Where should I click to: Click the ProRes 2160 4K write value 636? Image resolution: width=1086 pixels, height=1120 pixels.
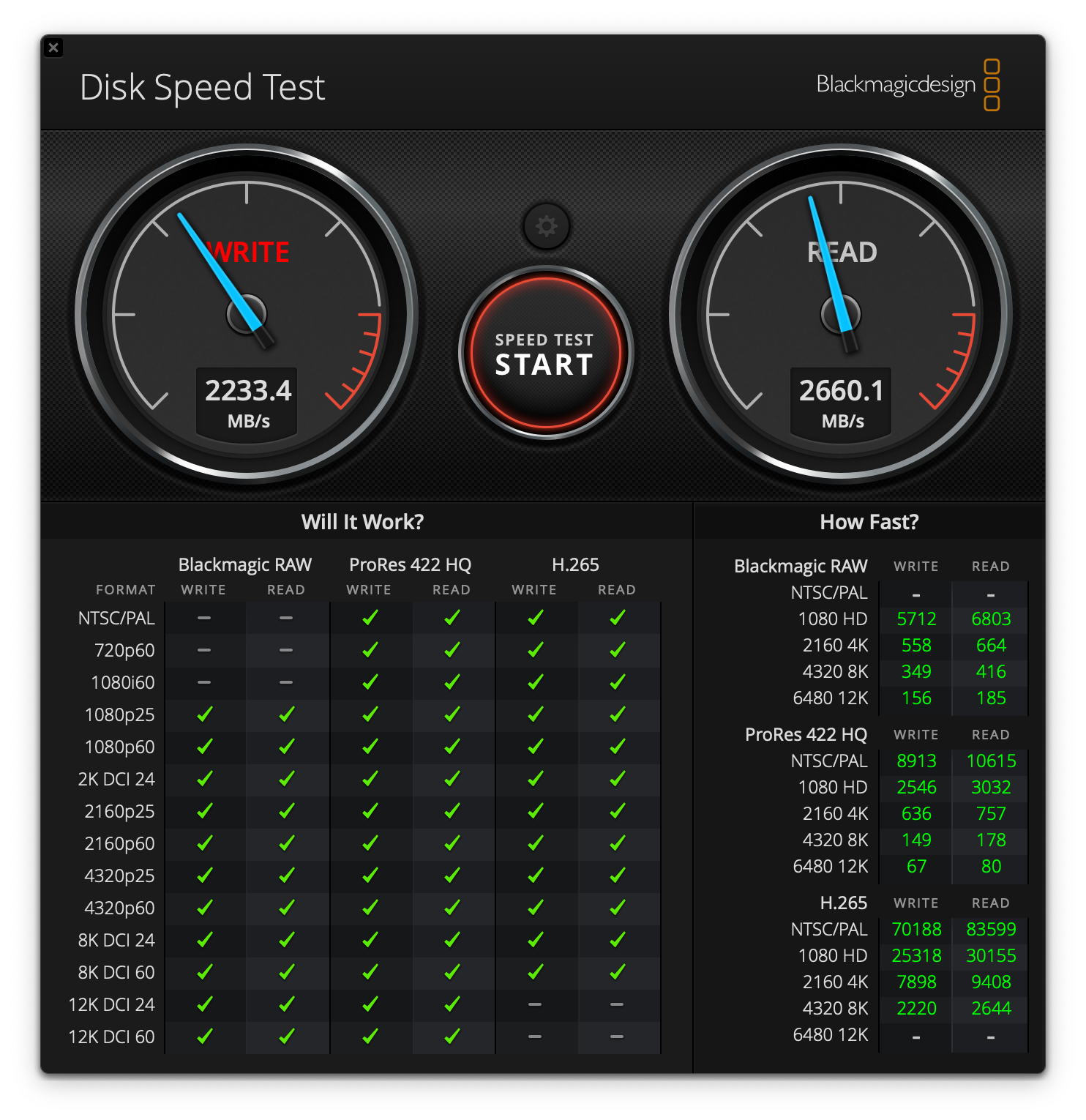916,814
